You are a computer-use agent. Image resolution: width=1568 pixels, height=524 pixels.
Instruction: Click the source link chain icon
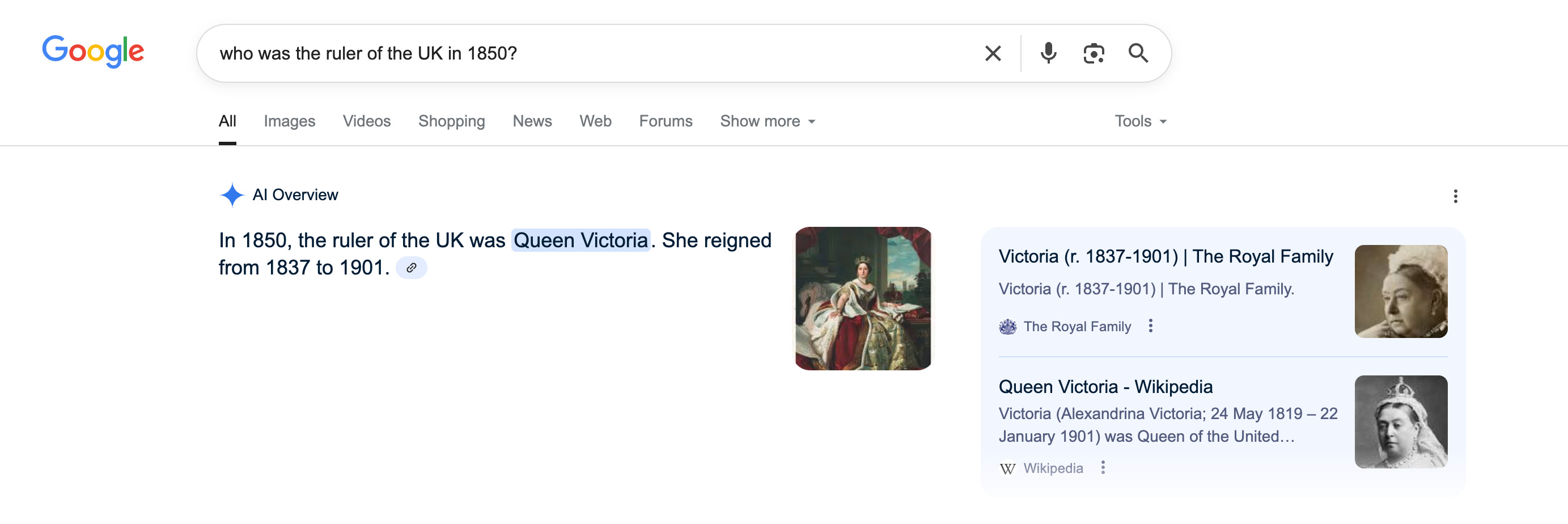(412, 268)
